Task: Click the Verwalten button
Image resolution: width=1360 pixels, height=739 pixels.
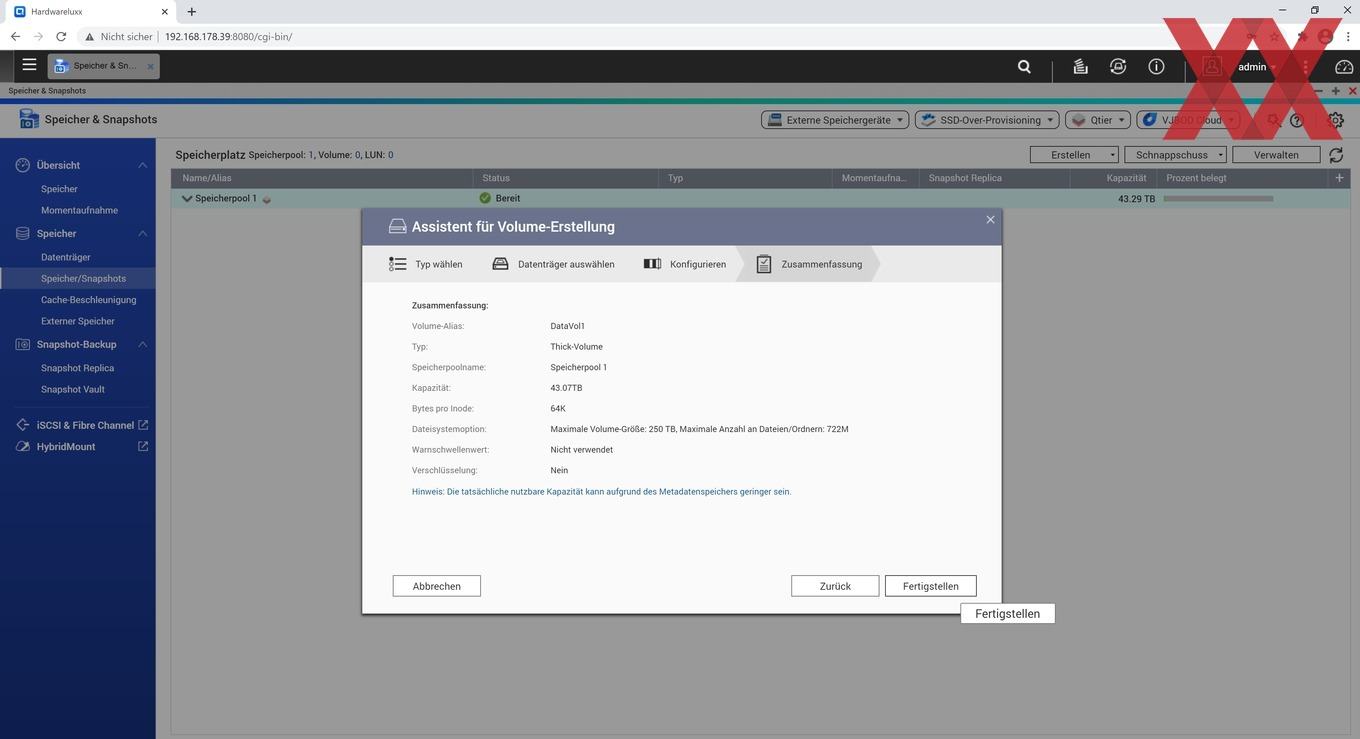Action: pyautogui.click(x=1276, y=155)
